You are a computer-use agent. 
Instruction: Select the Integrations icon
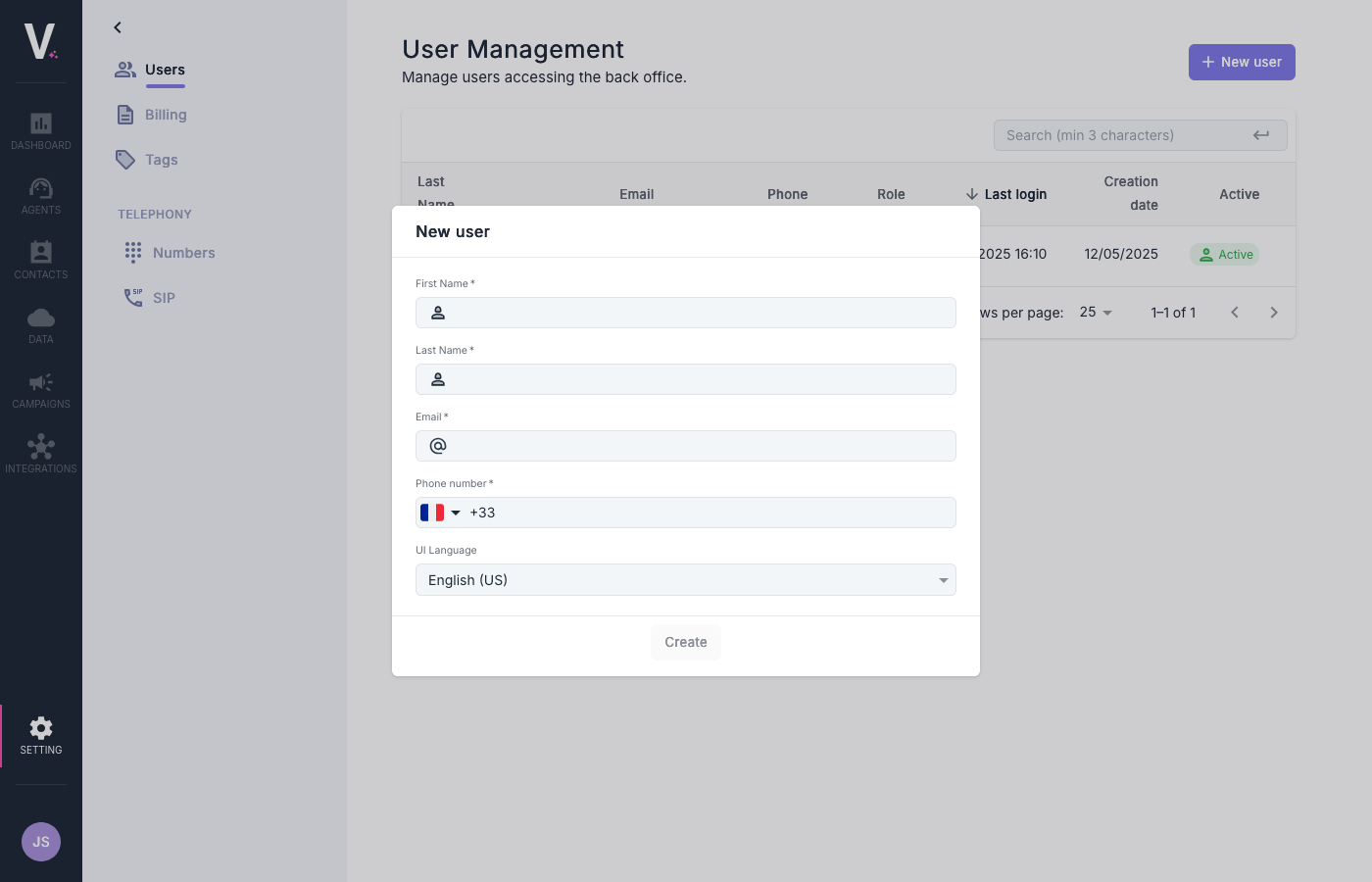coord(40,453)
